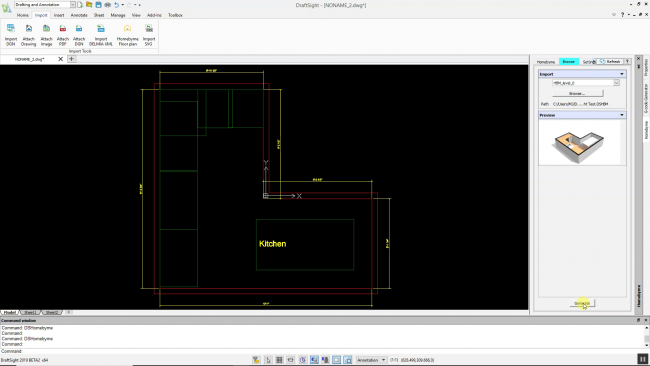Click the help question mark in Homebyme panel
650x366 pixels.
click(628, 61)
